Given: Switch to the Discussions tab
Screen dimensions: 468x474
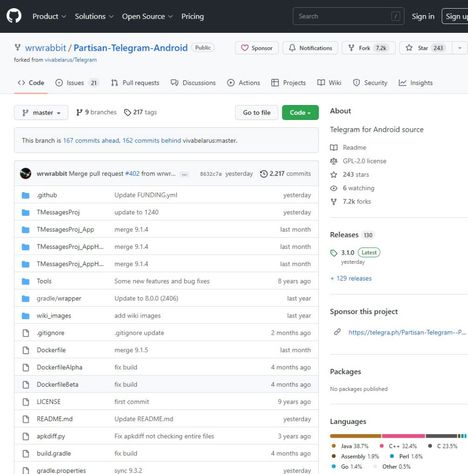Looking at the screenshot, I should pyautogui.click(x=193, y=83).
